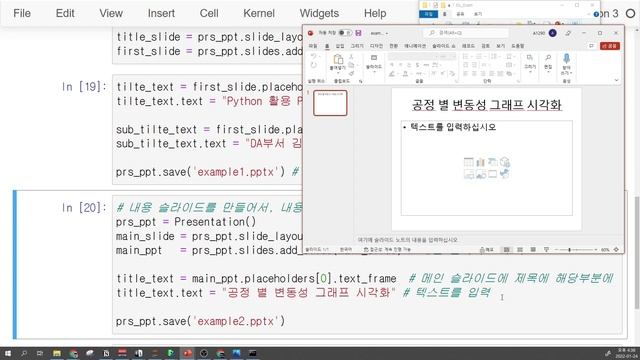Switch to the 보기 ribbon tab
The width and height of the screenshot is (640, 360).
[500, 46]
